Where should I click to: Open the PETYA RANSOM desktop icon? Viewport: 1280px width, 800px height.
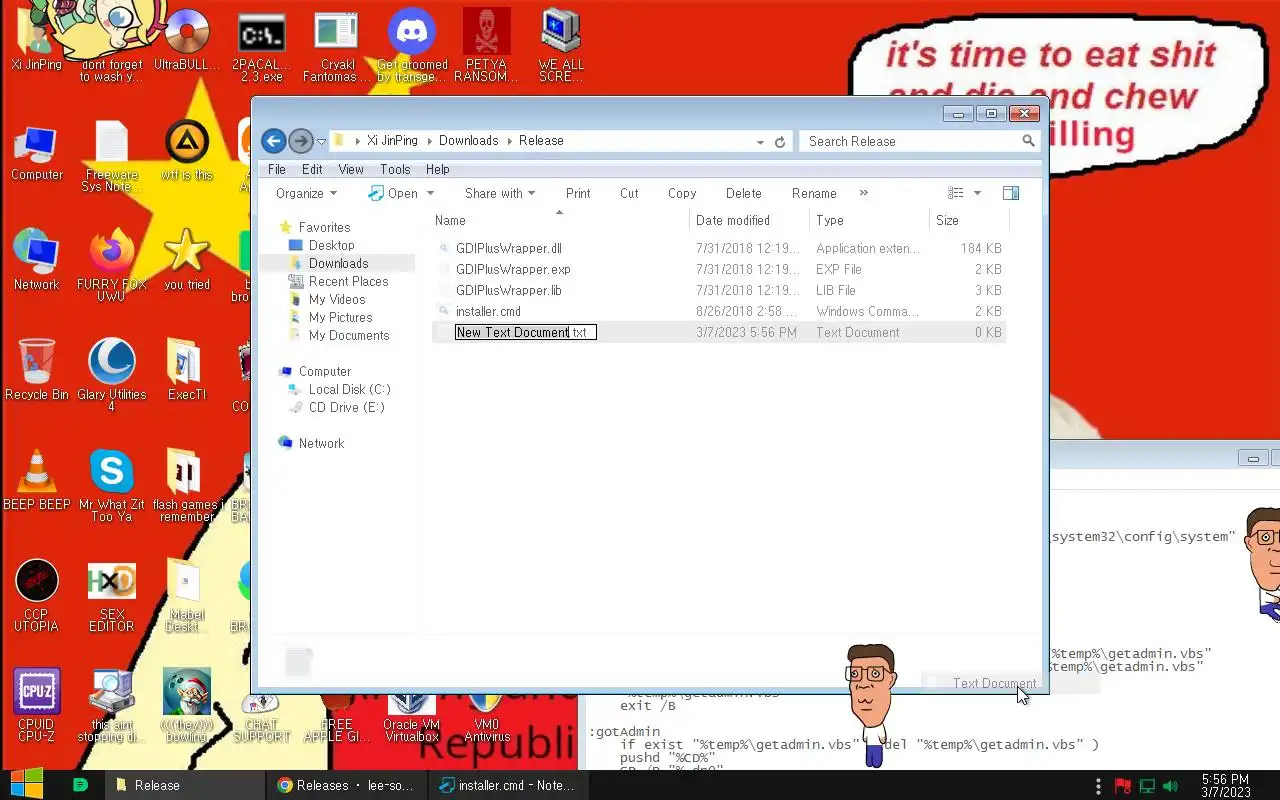click(x=487, y=45)
